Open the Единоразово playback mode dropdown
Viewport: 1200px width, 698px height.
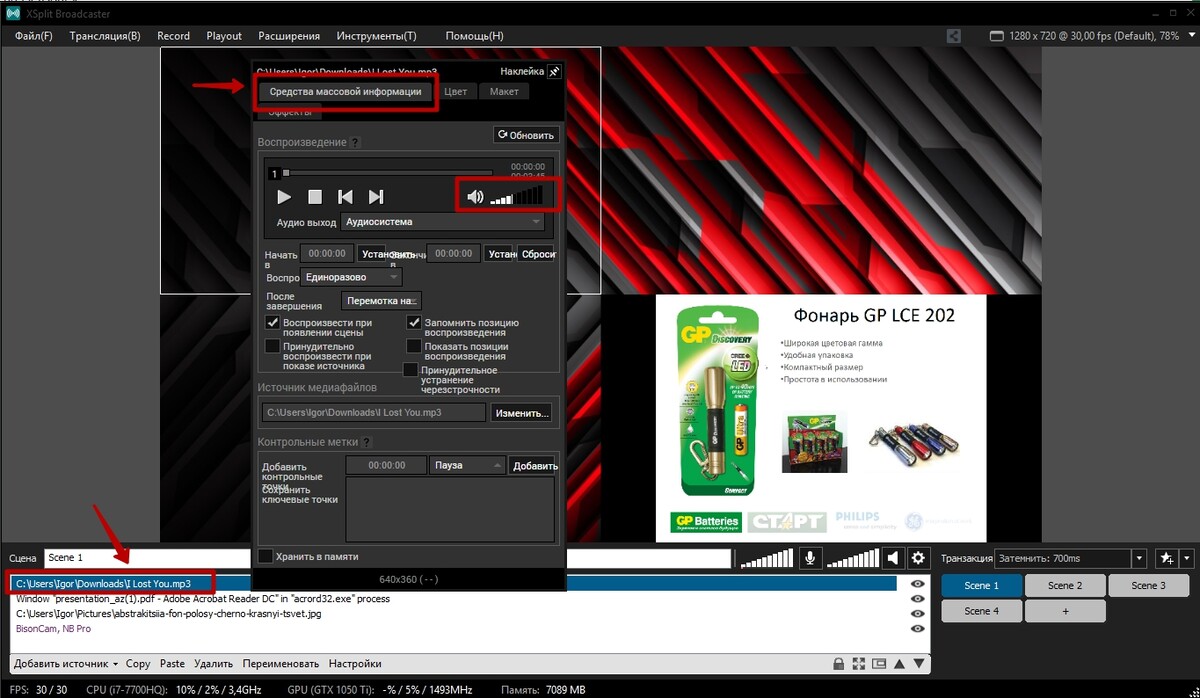(351, 277)
